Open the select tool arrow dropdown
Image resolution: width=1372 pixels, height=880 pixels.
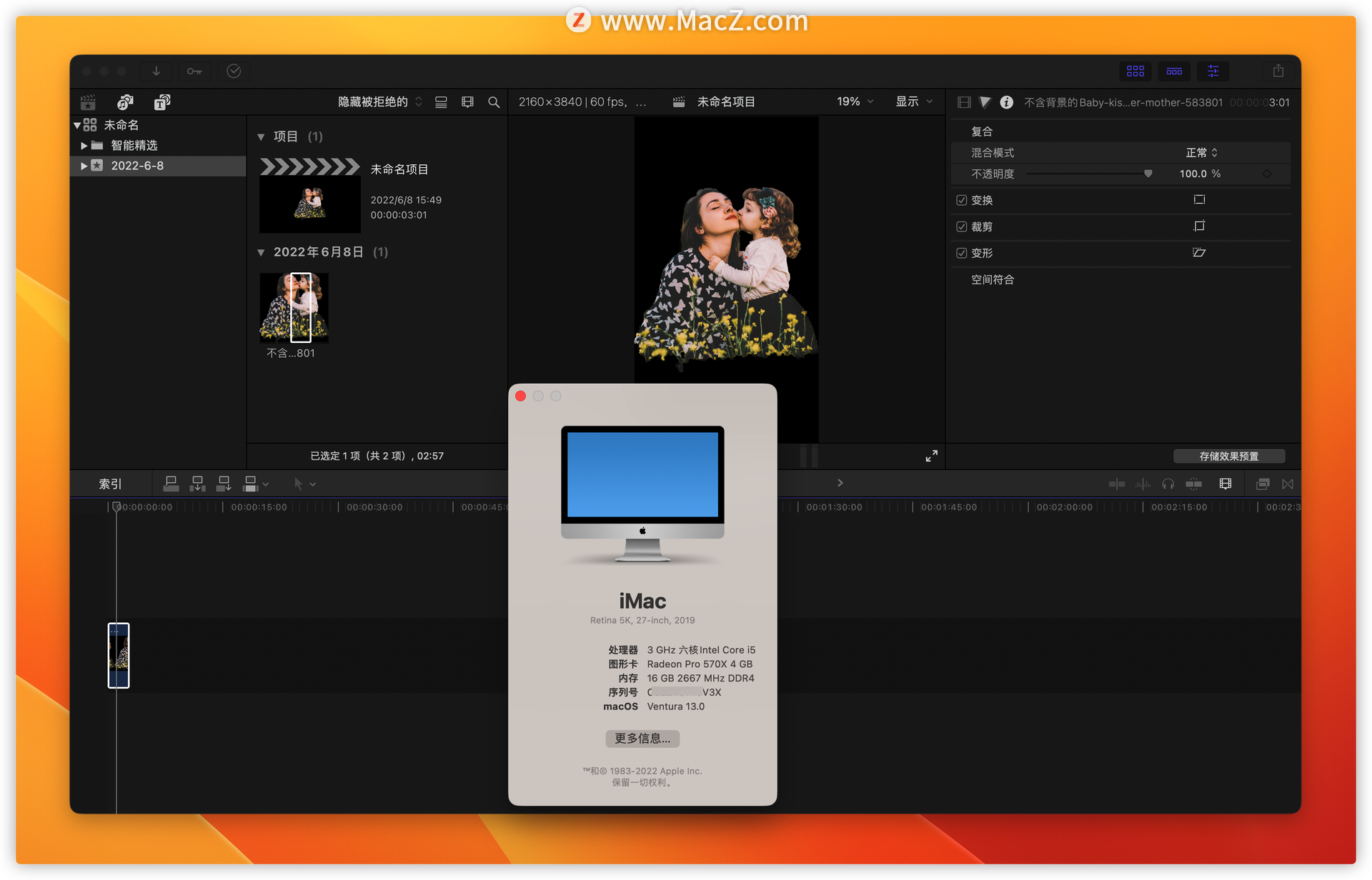(x=304, y=484)
